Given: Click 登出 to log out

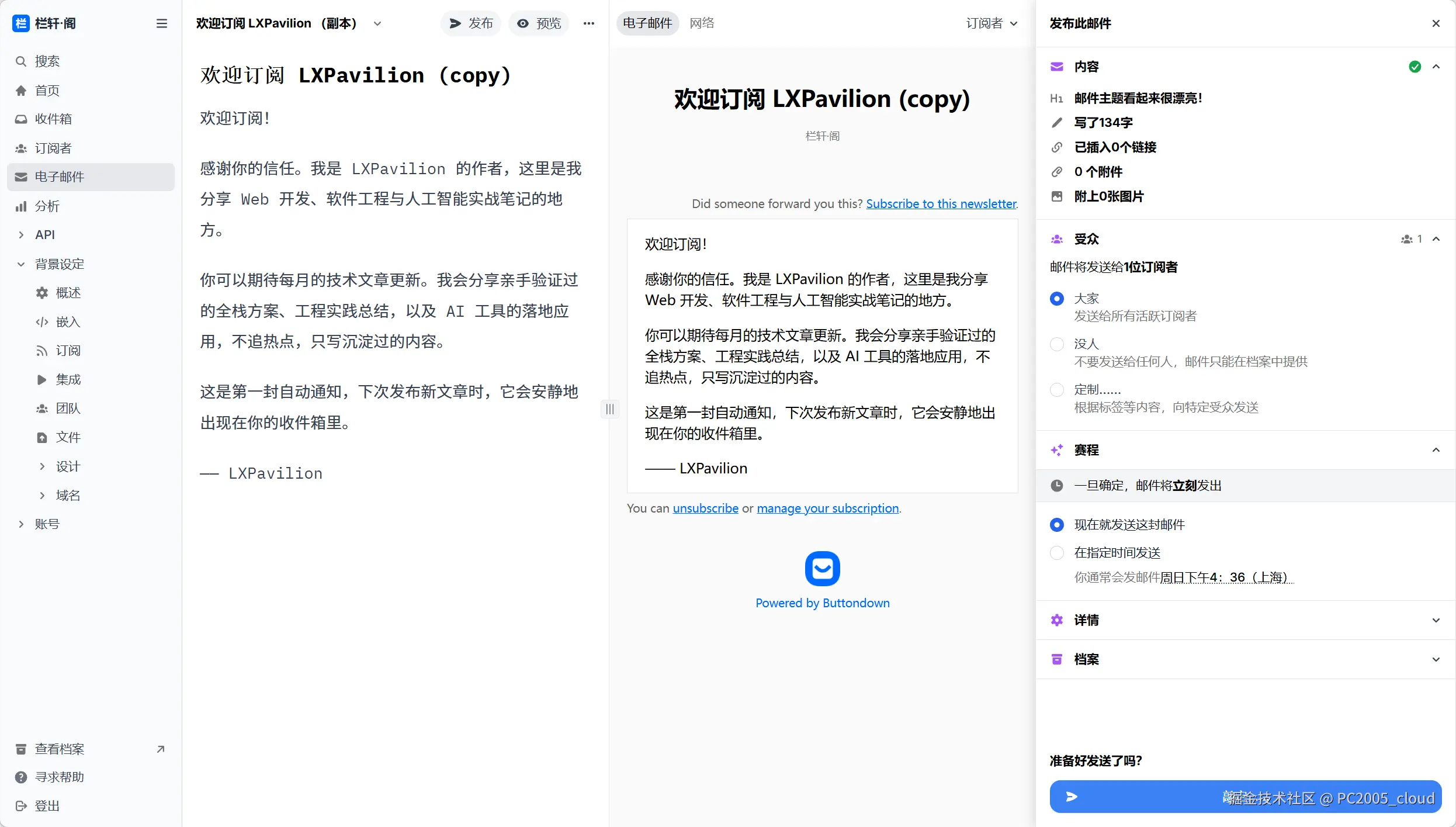Looking at the screenshot, I should (x=91, y=806).
